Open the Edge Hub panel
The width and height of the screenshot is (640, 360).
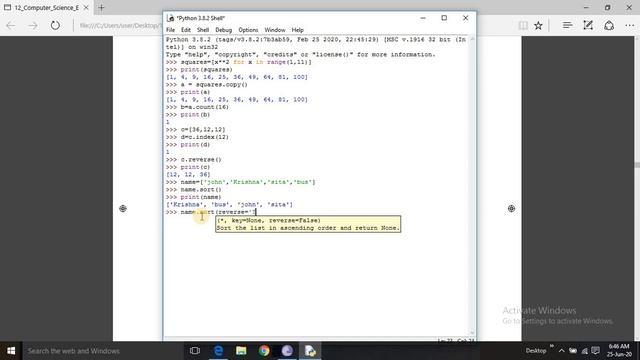[x=567, y=25]
